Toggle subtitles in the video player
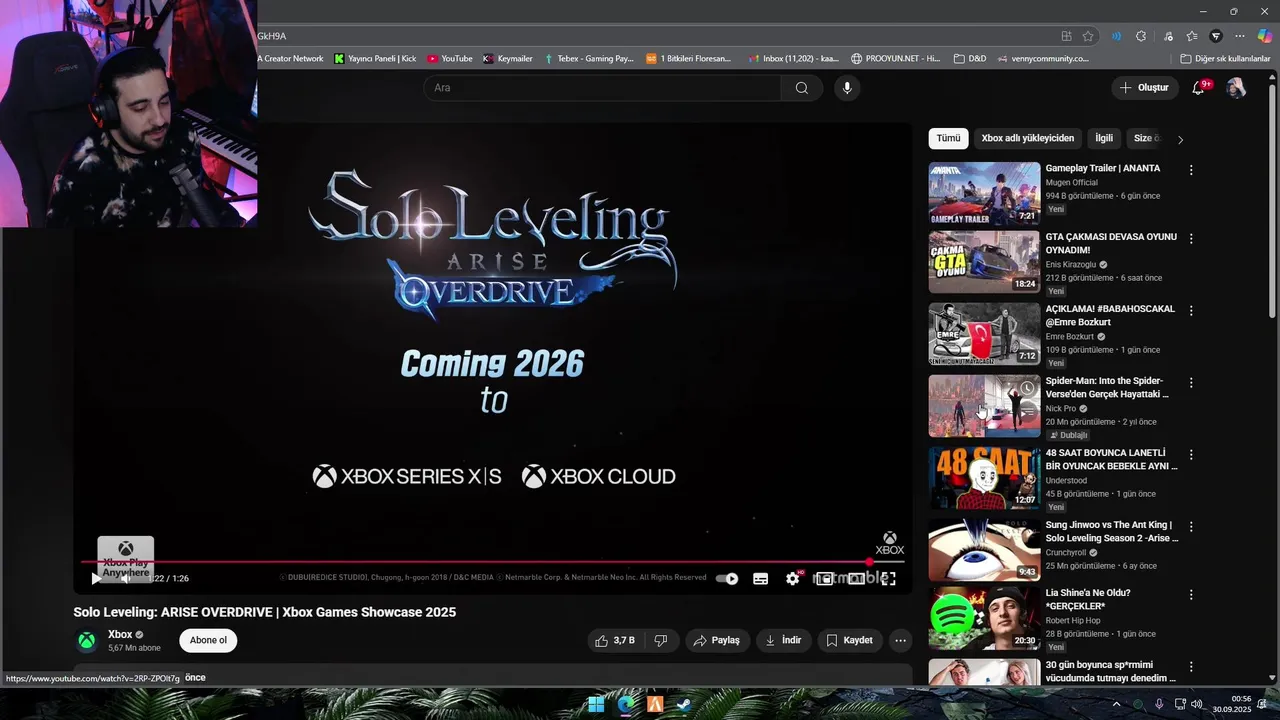1280x720 pixels. click(x=760, y=578)
